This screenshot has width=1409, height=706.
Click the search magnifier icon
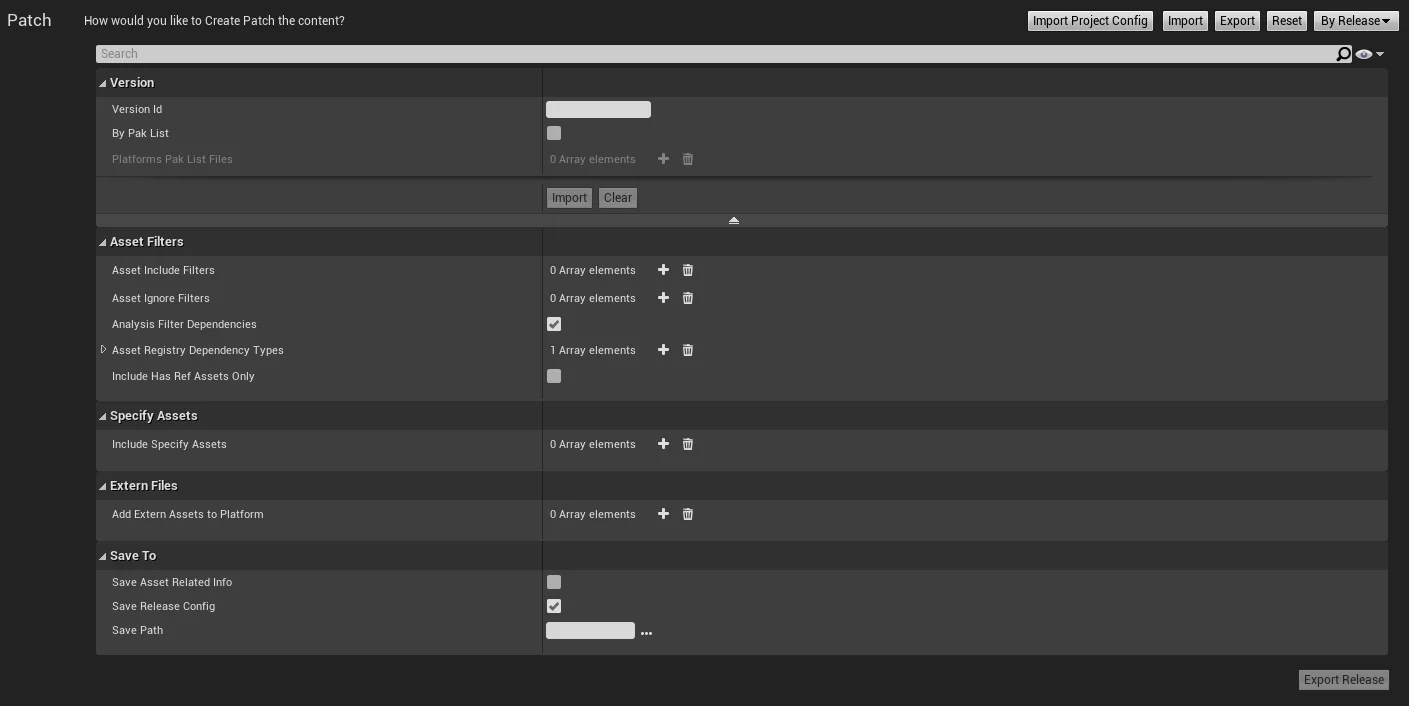(1343, 54)
